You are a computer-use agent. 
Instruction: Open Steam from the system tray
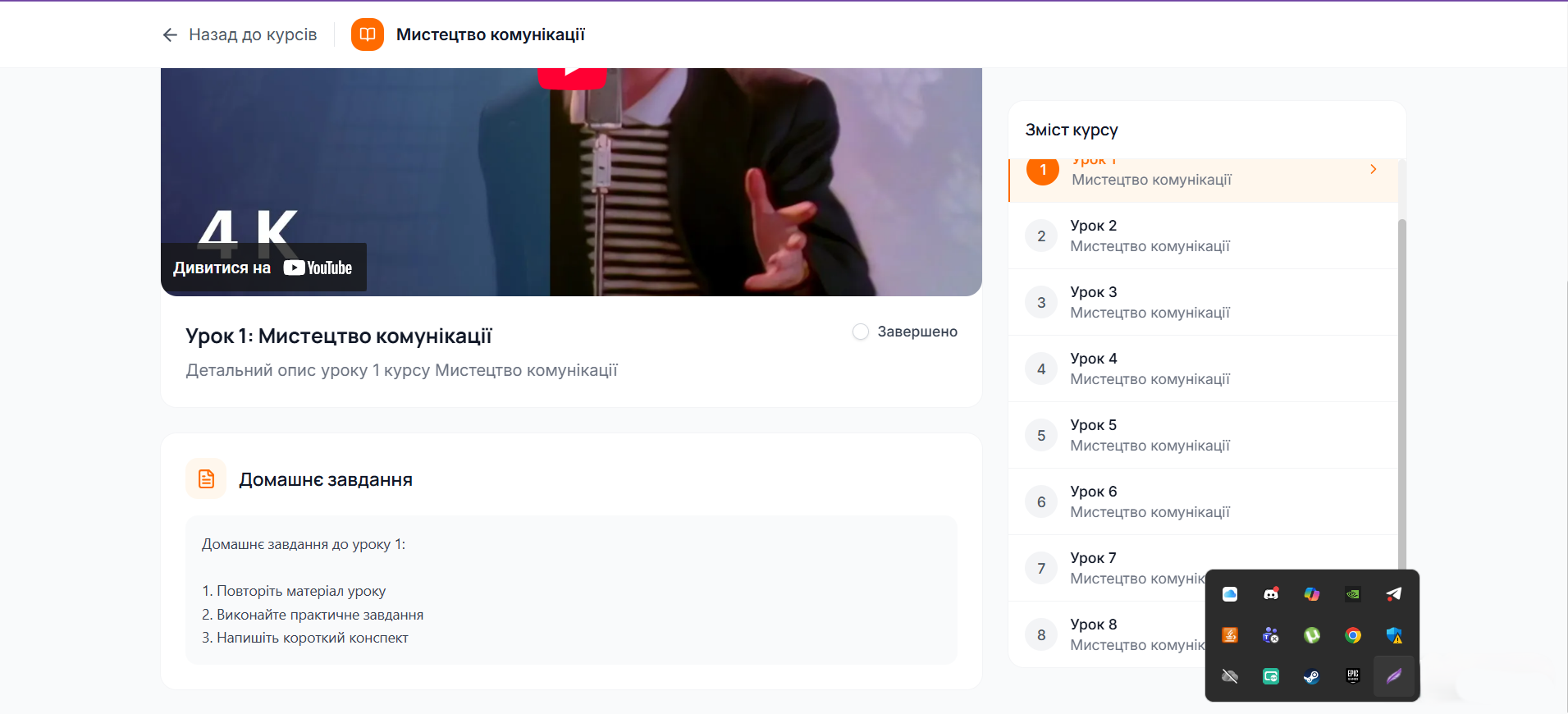pos(1312,676)
